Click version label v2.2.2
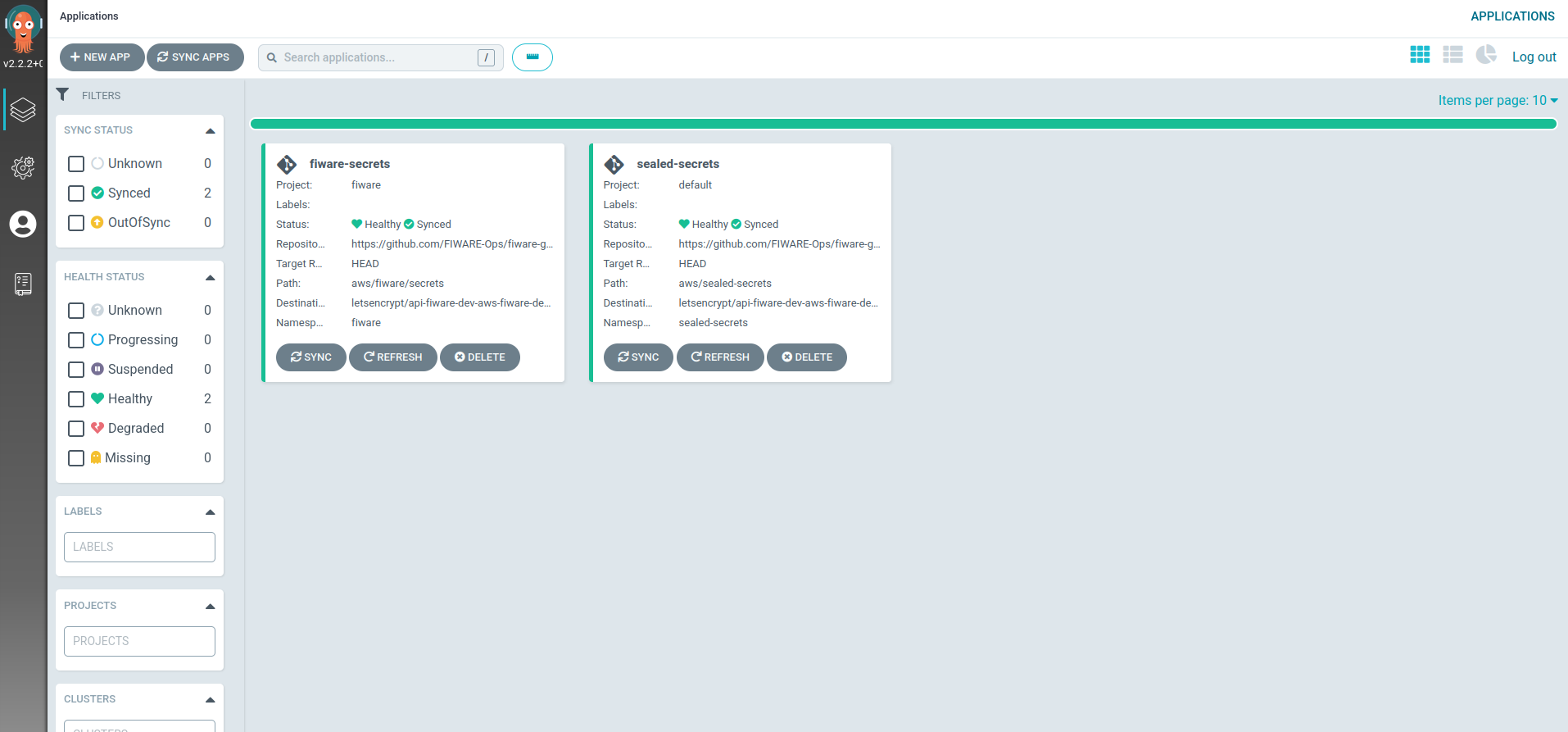 point(23,63)
